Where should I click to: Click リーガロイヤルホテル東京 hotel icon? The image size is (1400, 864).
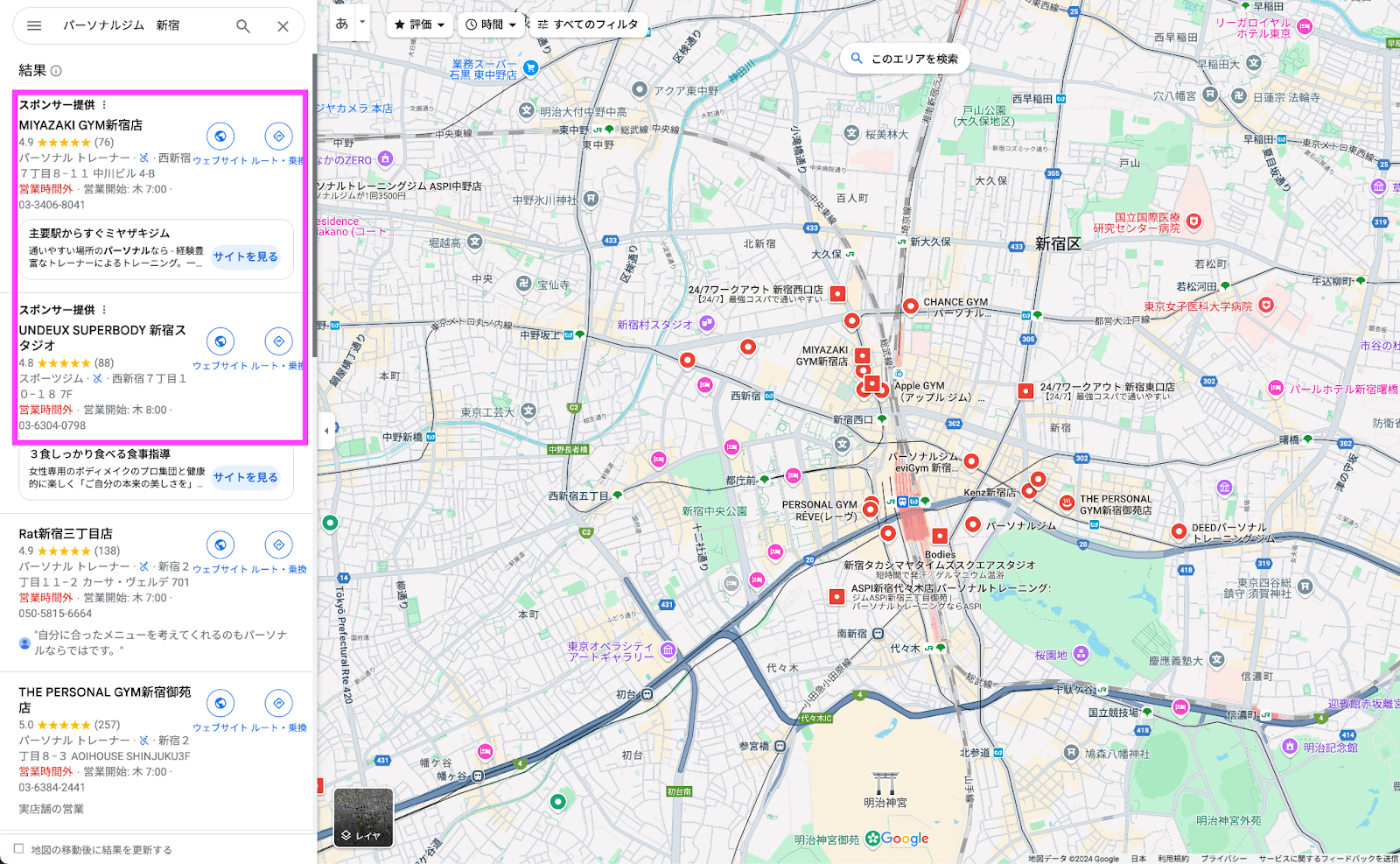click(1305, 26)
